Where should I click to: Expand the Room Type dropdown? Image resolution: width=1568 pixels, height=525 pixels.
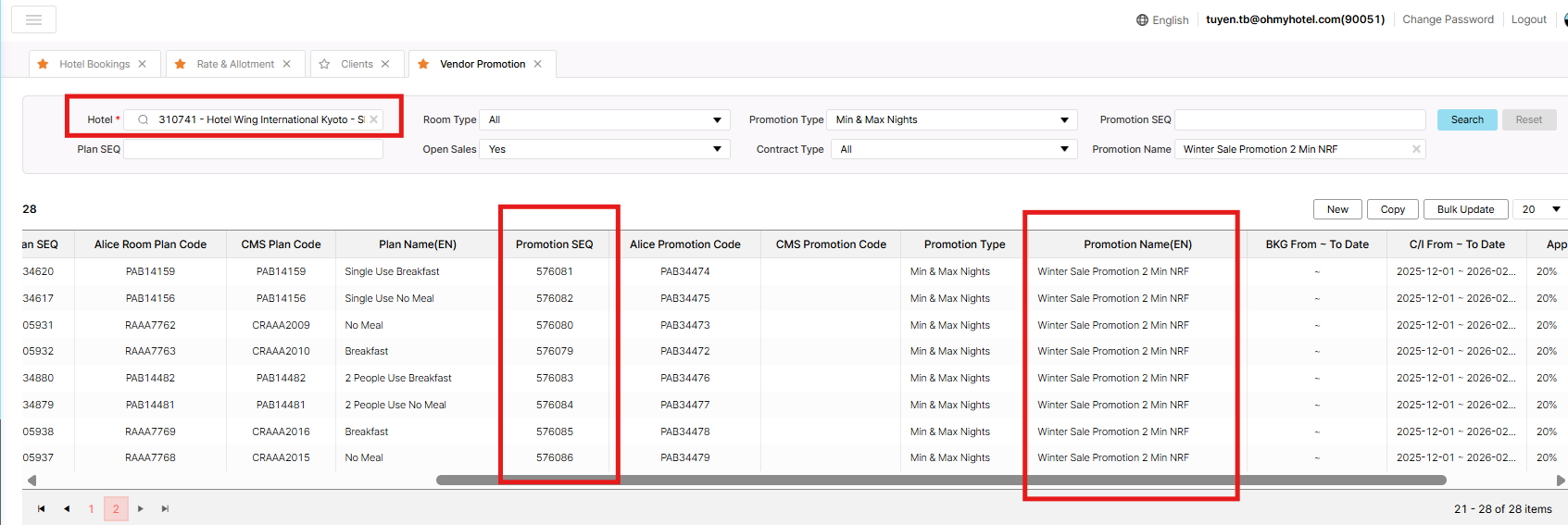tap(717, 119)
